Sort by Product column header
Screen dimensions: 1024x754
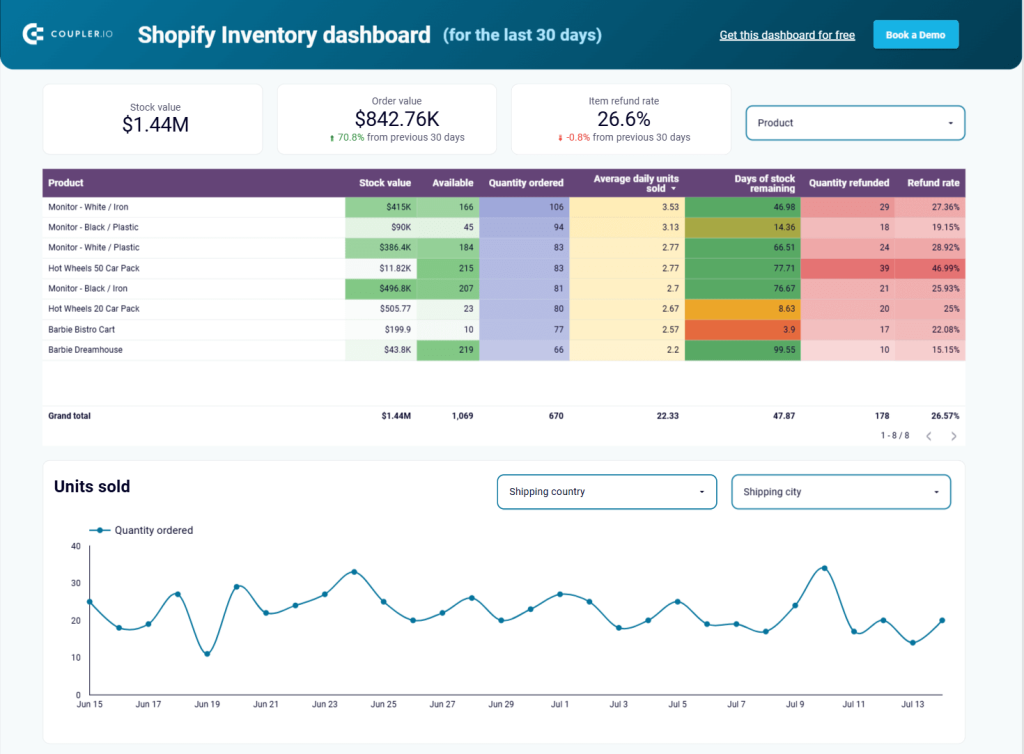(65, 183)
